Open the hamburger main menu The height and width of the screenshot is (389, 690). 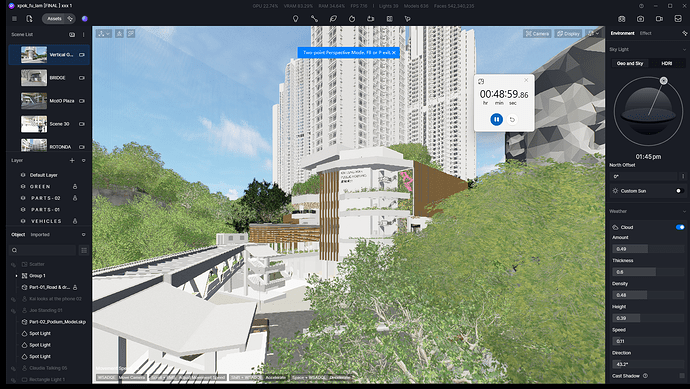(x=15, y=19)
